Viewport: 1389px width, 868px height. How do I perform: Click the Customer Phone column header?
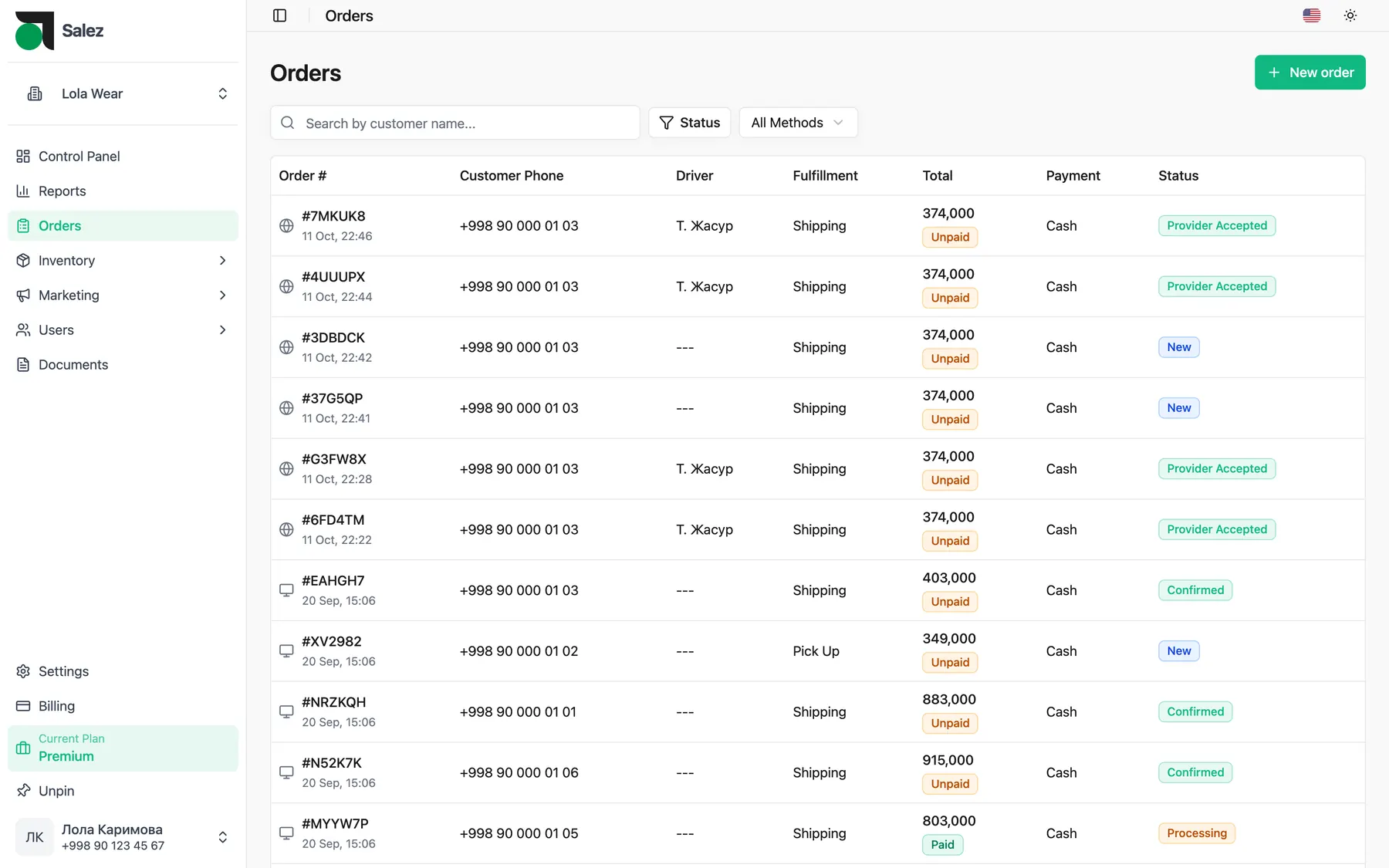pos(511,176)
